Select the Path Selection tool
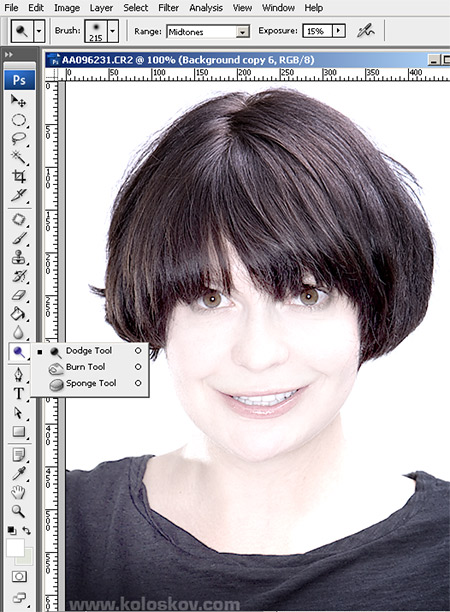 tap(18, 412)
